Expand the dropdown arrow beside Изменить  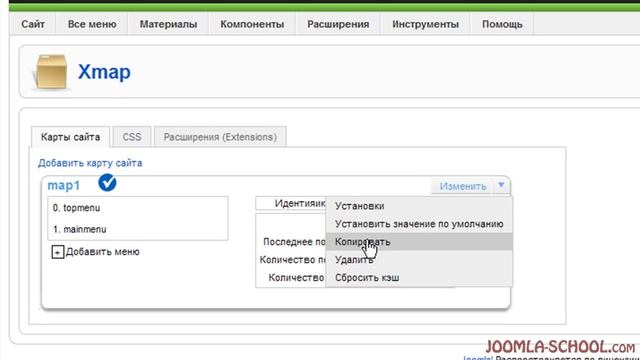[501, 186]
